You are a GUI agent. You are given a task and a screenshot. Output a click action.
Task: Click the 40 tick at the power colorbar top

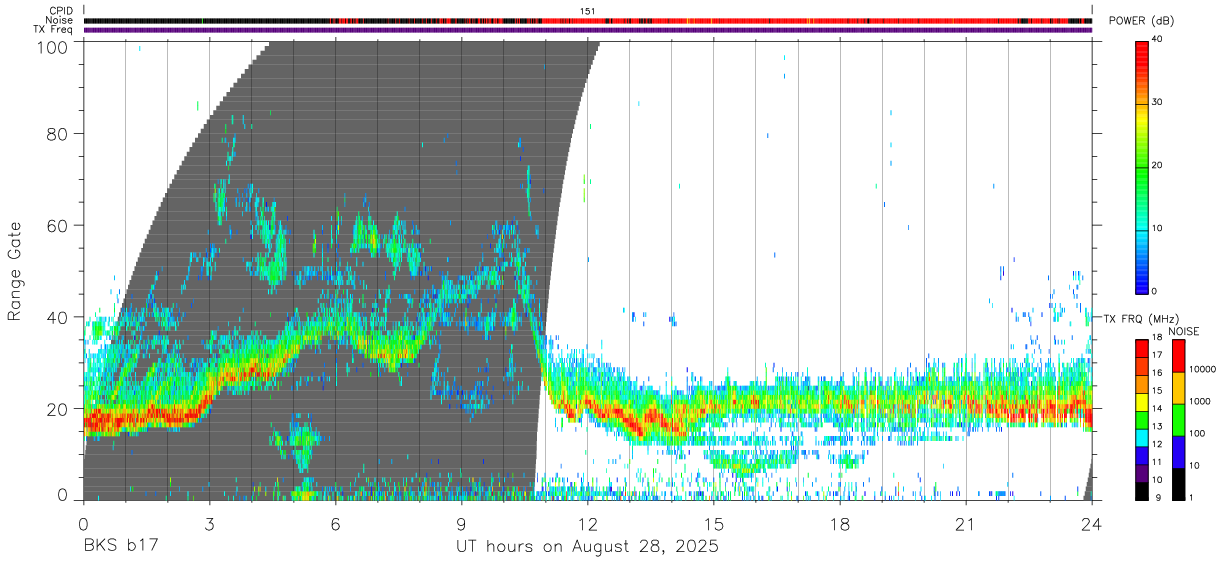[1158, 40]
